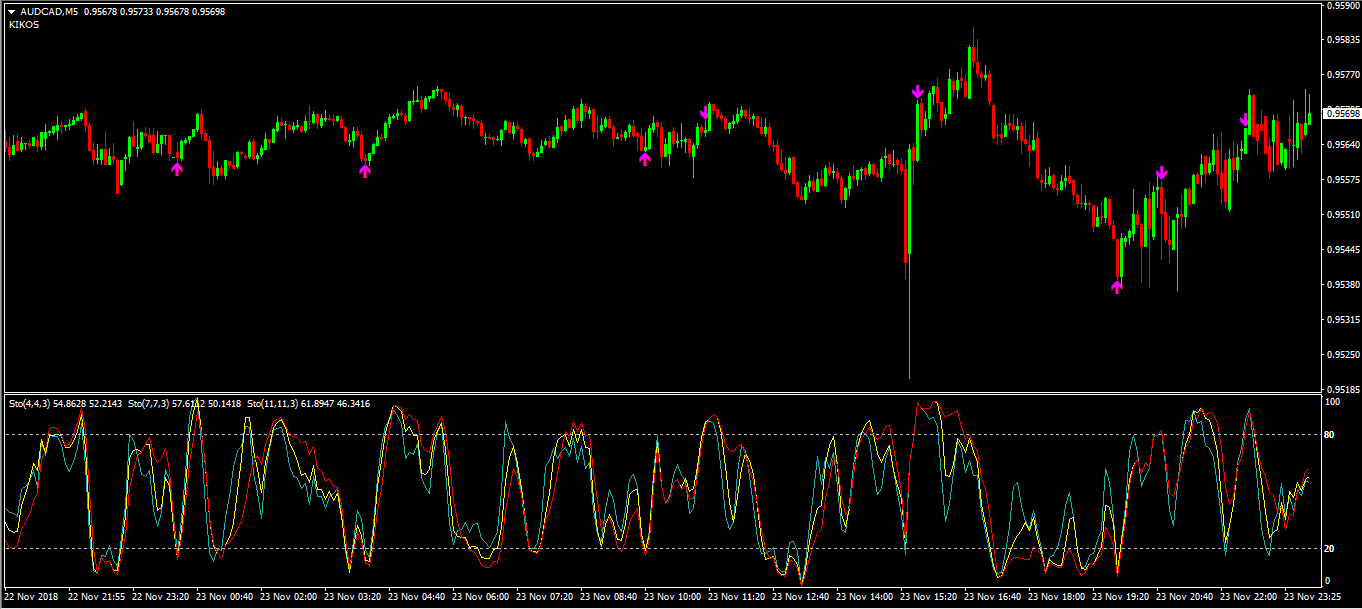Click the magenta down arrow above the spike candle
The image size is (1362, 609).
tap(918, 92)
